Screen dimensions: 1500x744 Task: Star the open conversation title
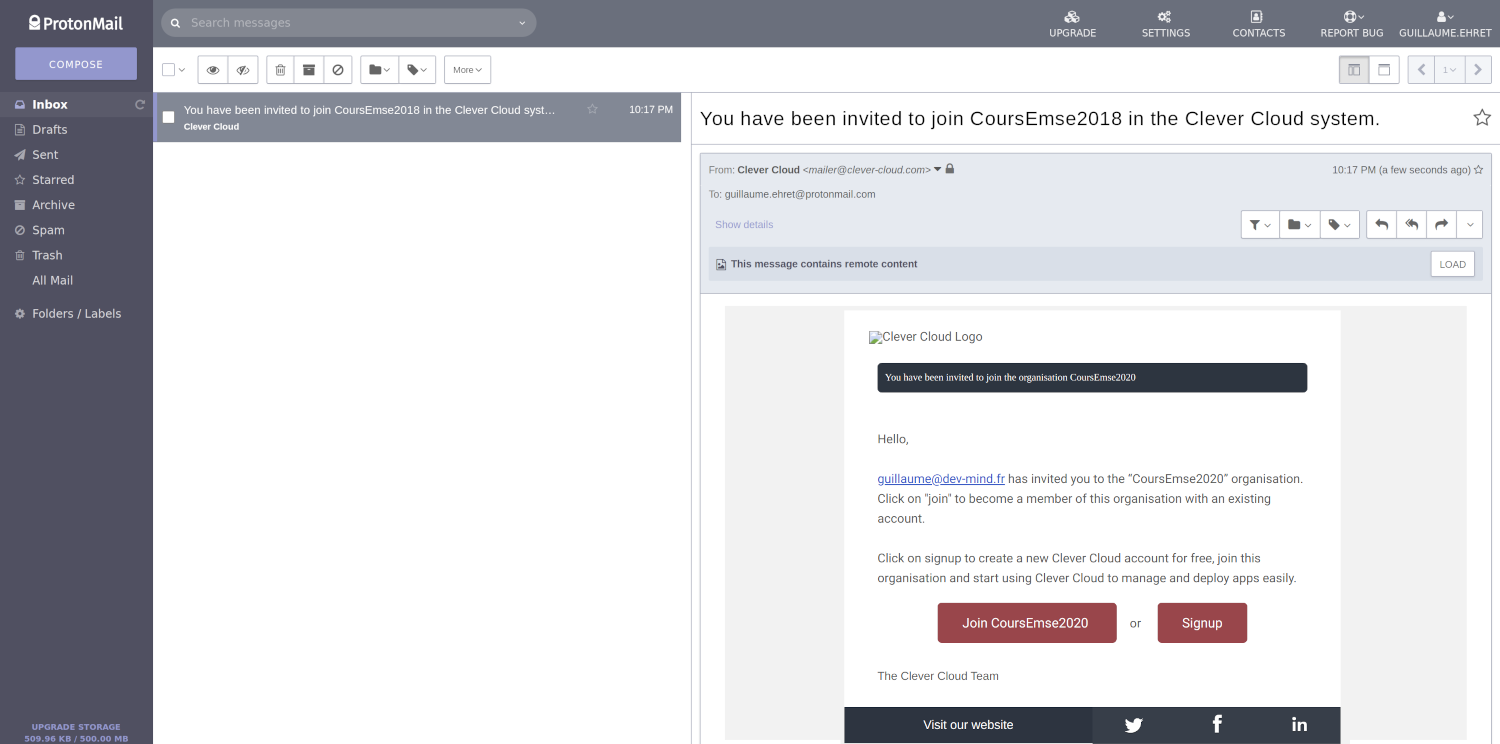tap(1481, 118)
